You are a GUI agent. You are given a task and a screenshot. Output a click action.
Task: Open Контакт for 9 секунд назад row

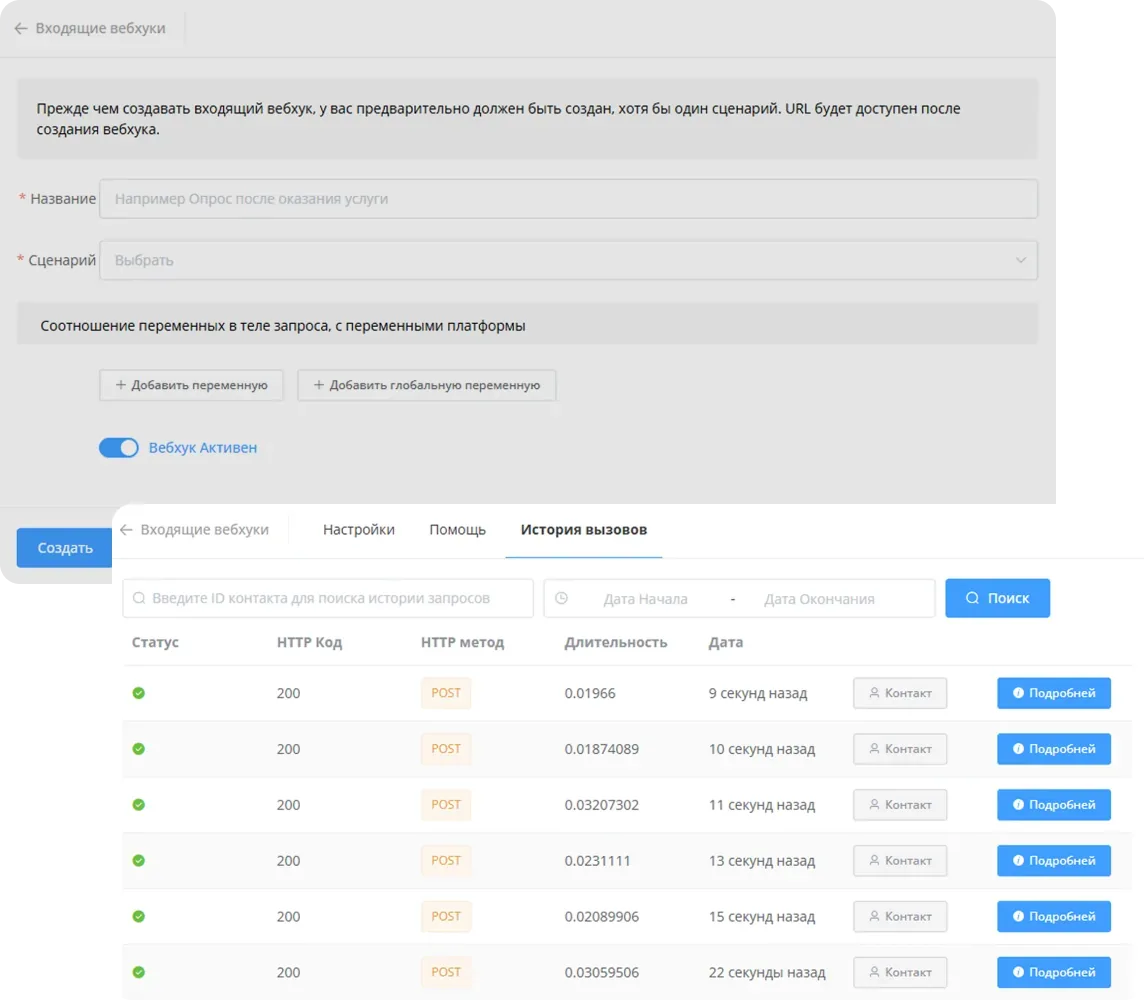pos(900,693)
